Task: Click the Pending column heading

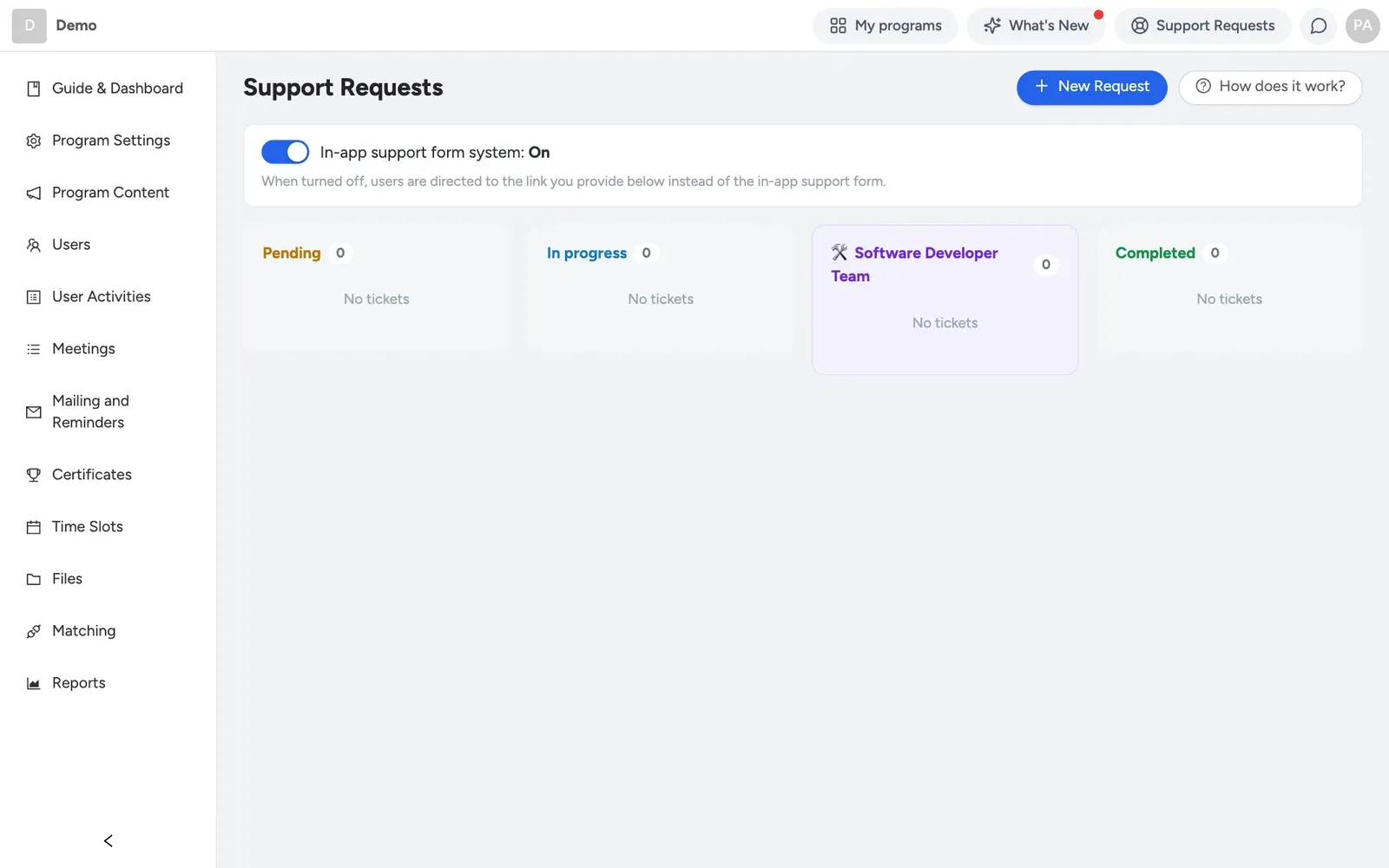Action: (292, 253)
